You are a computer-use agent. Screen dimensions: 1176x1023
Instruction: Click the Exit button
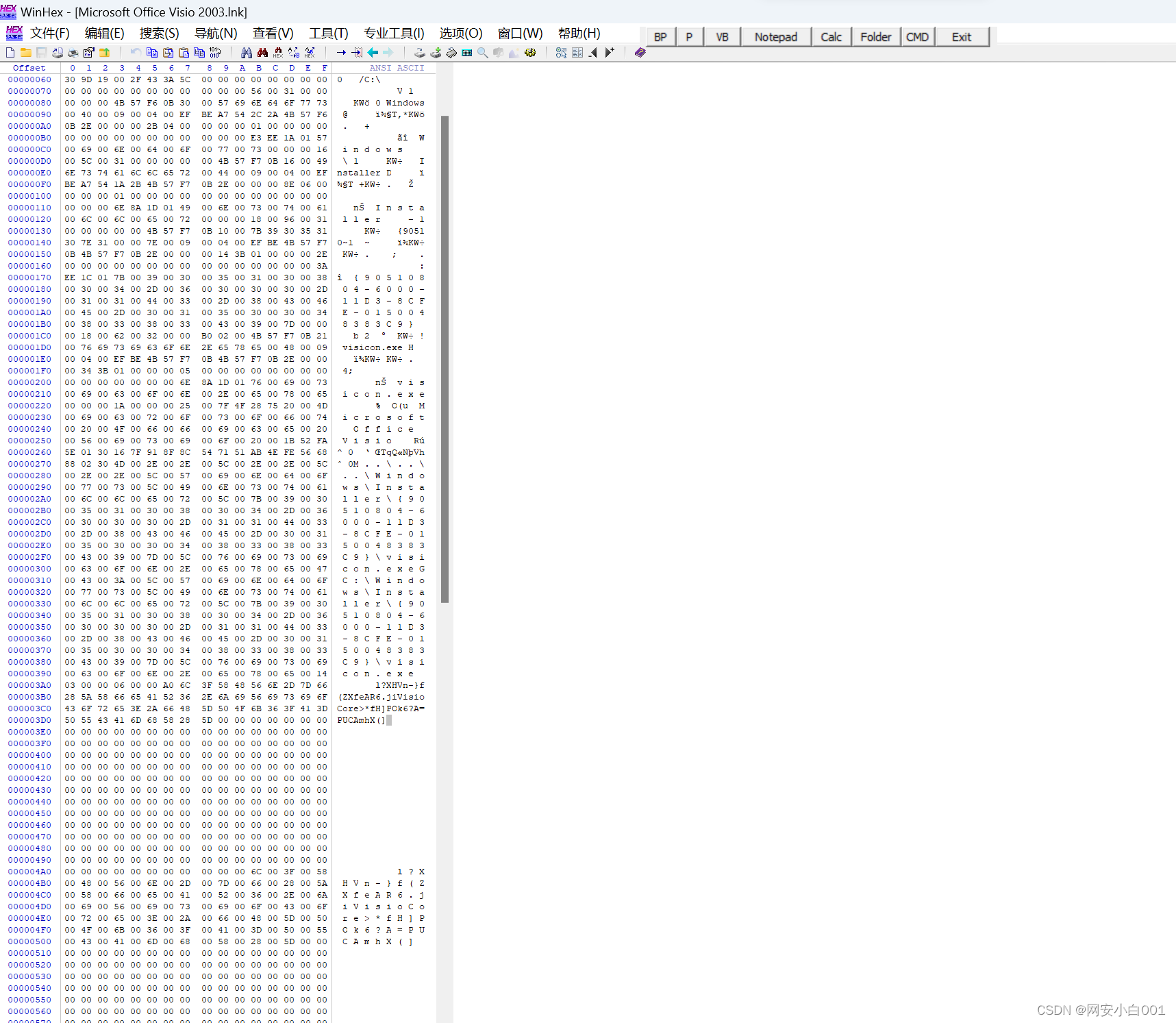pos(962,37)
